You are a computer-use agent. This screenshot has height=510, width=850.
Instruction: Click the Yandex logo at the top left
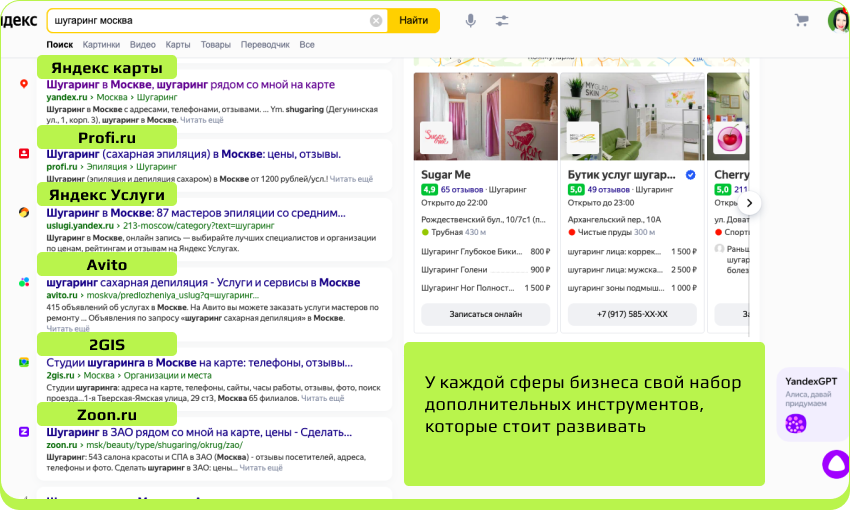[18, 21]
